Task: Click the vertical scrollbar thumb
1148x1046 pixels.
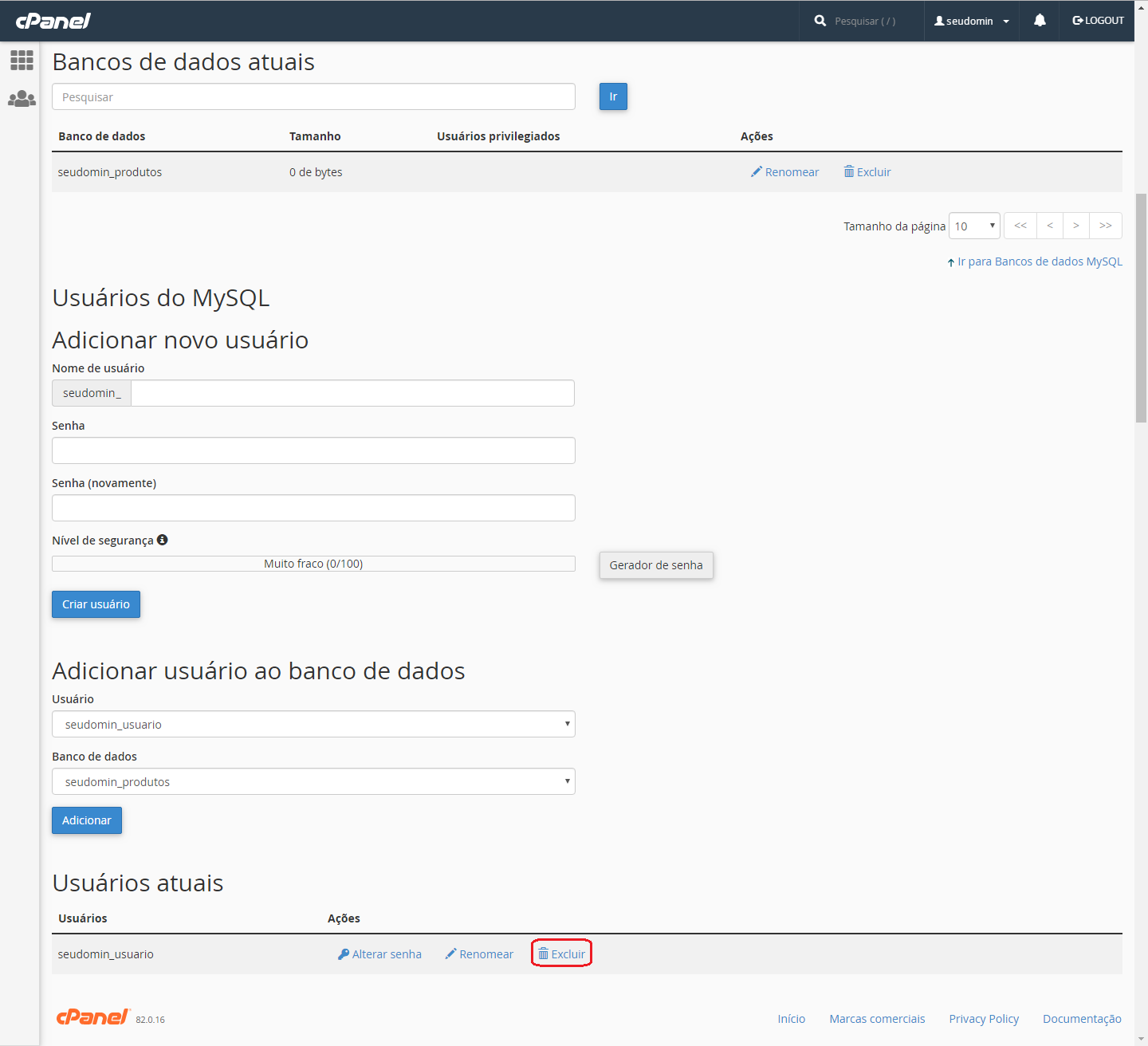Action: [x=1141, y=308]
